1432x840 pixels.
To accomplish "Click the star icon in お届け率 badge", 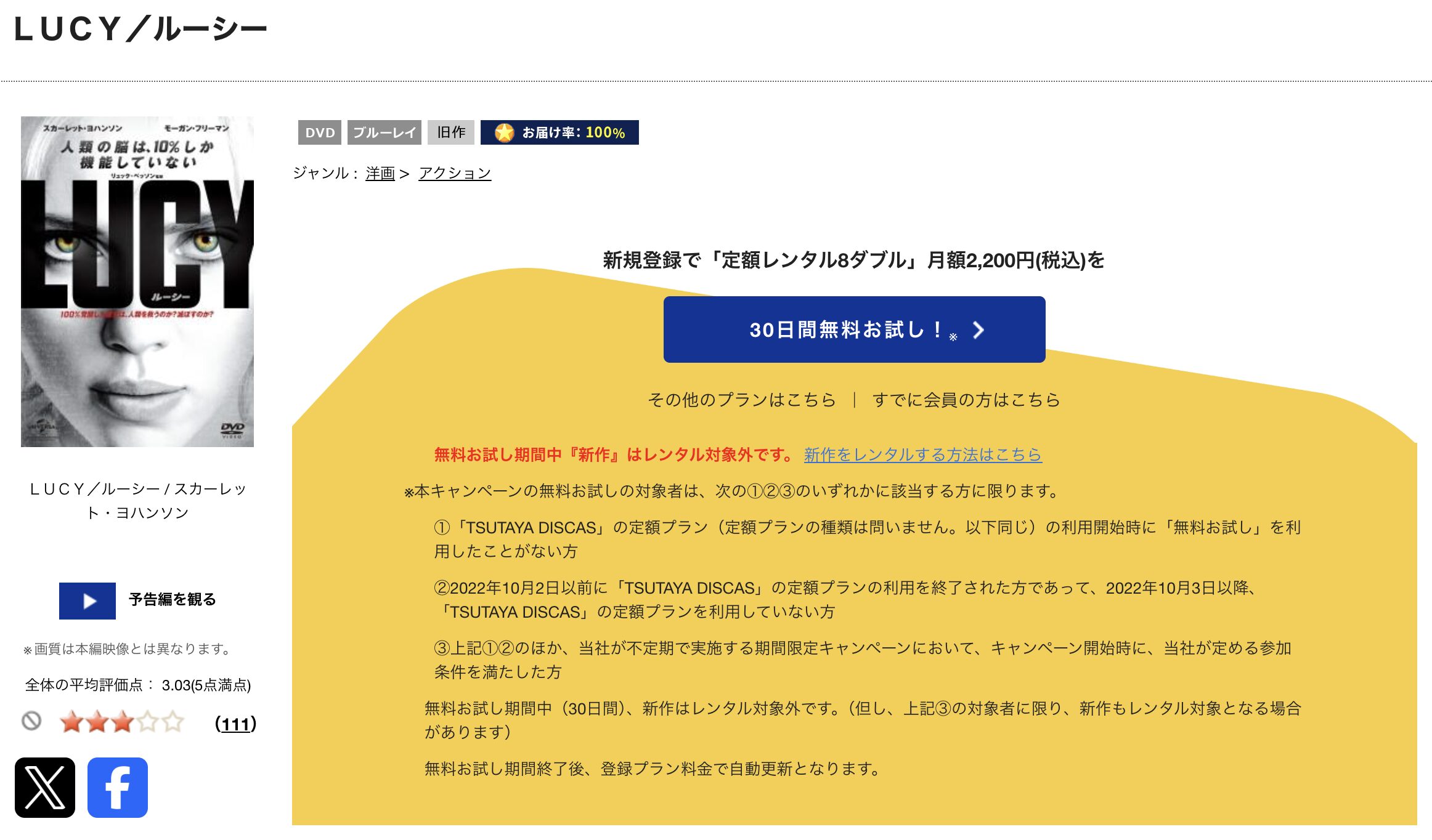I will pyautogui.click(x=504, y=132).
